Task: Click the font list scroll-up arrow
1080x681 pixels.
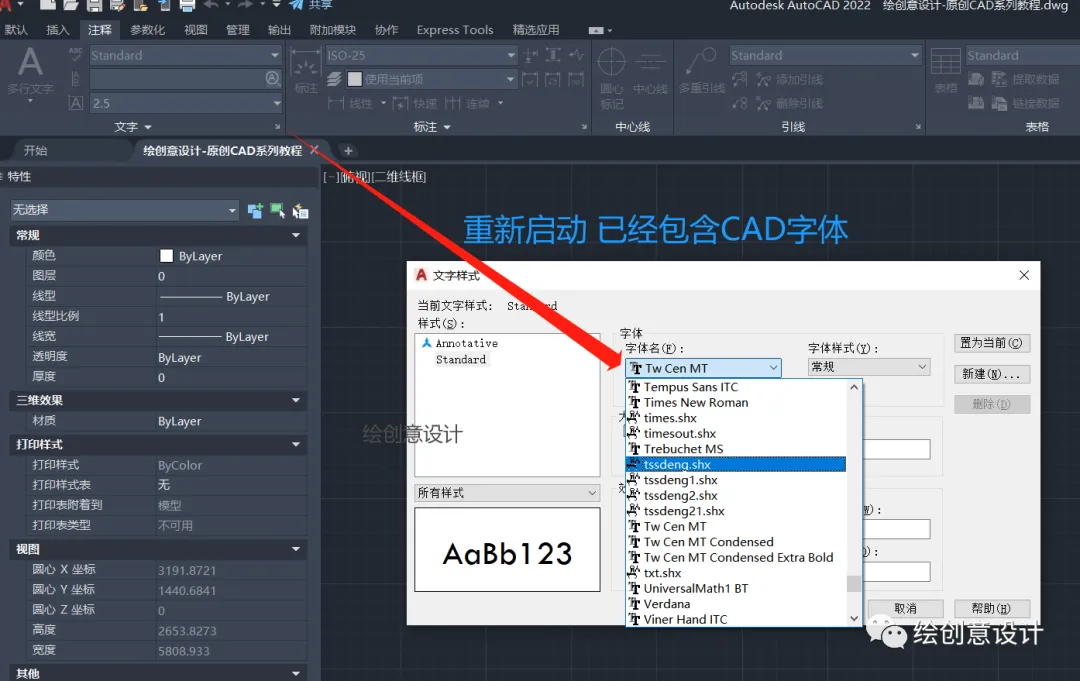Action: click(x=853, y=388)
